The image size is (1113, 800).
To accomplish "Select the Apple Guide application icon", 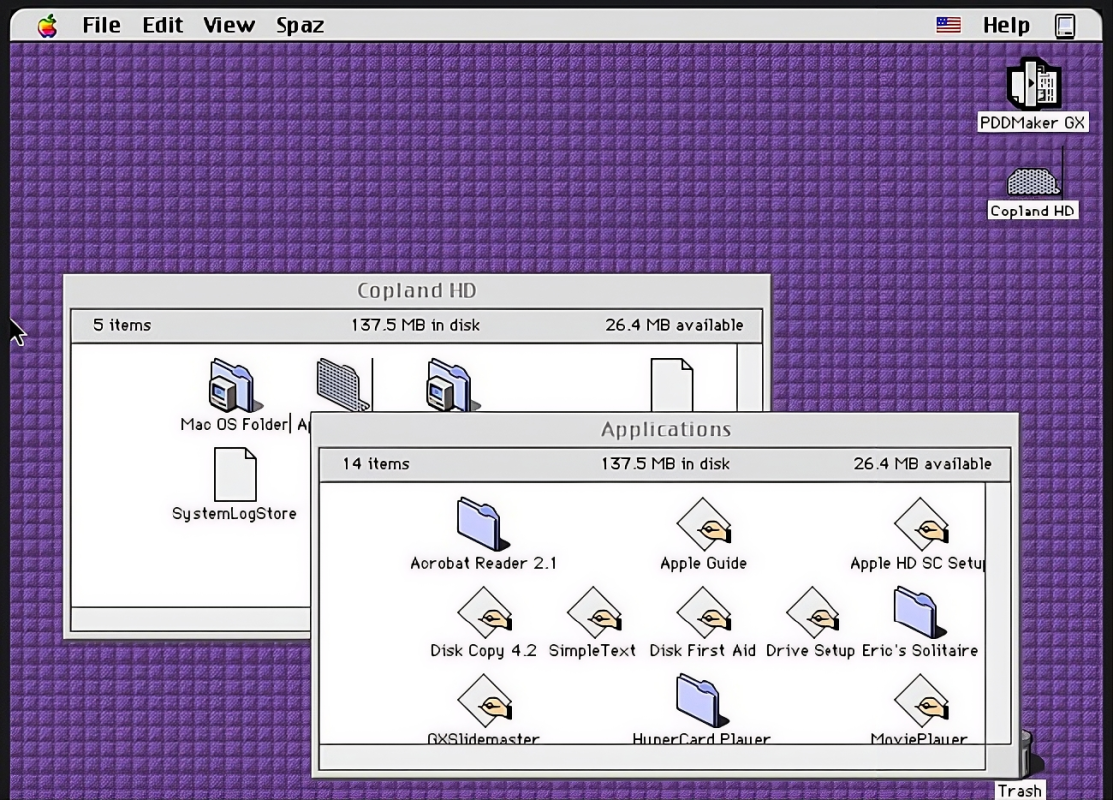I will (x=703, y=524).
